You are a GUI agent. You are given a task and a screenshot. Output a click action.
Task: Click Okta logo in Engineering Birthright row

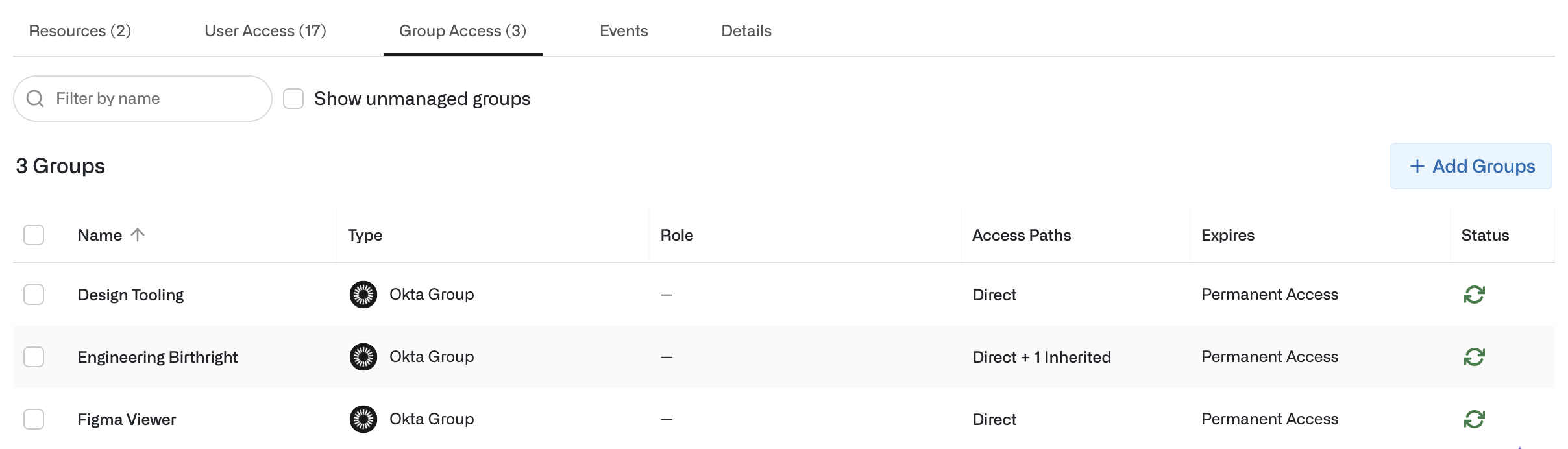[x=363, y=357]
